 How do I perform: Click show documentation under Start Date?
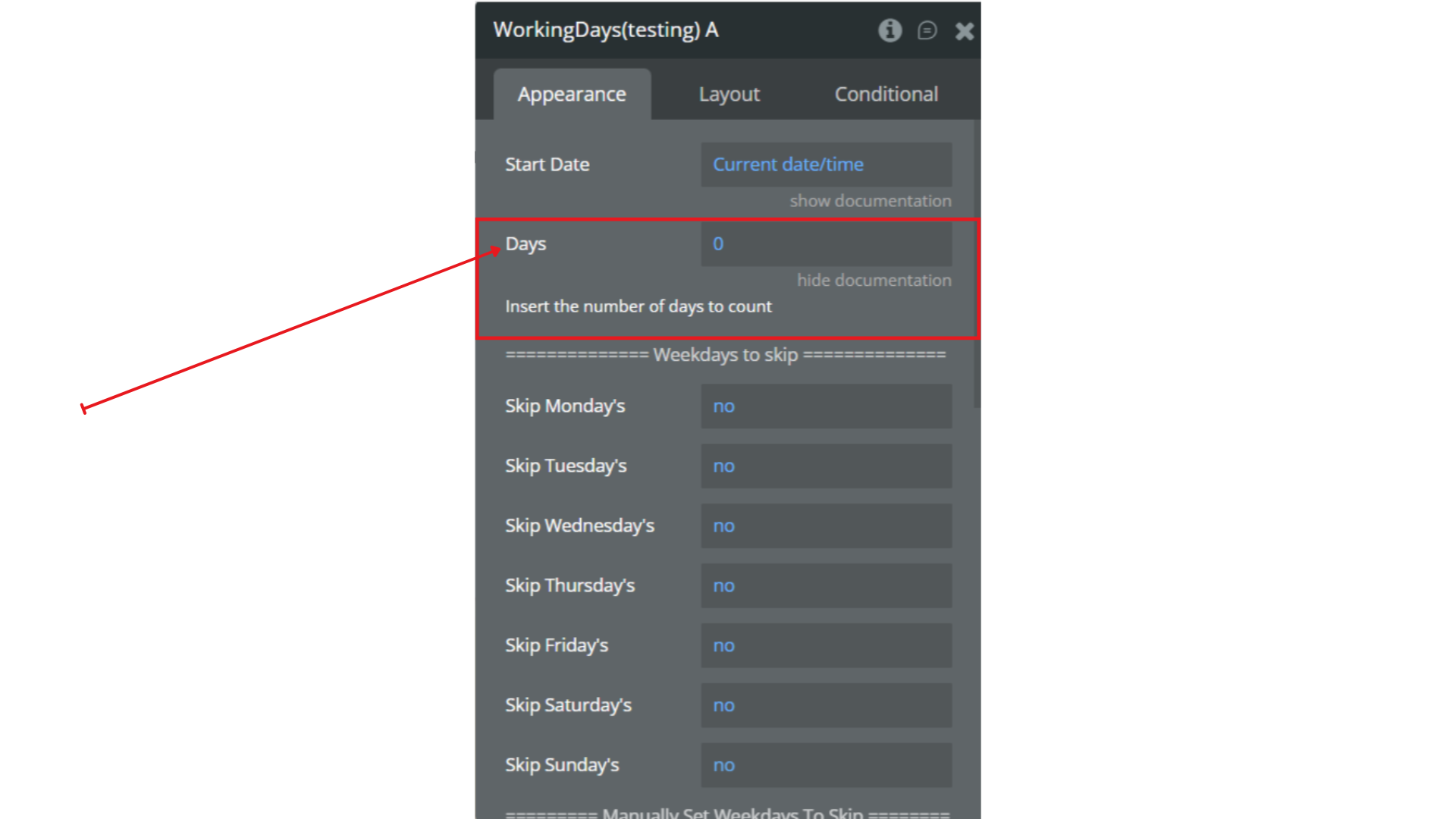(870, 201)
